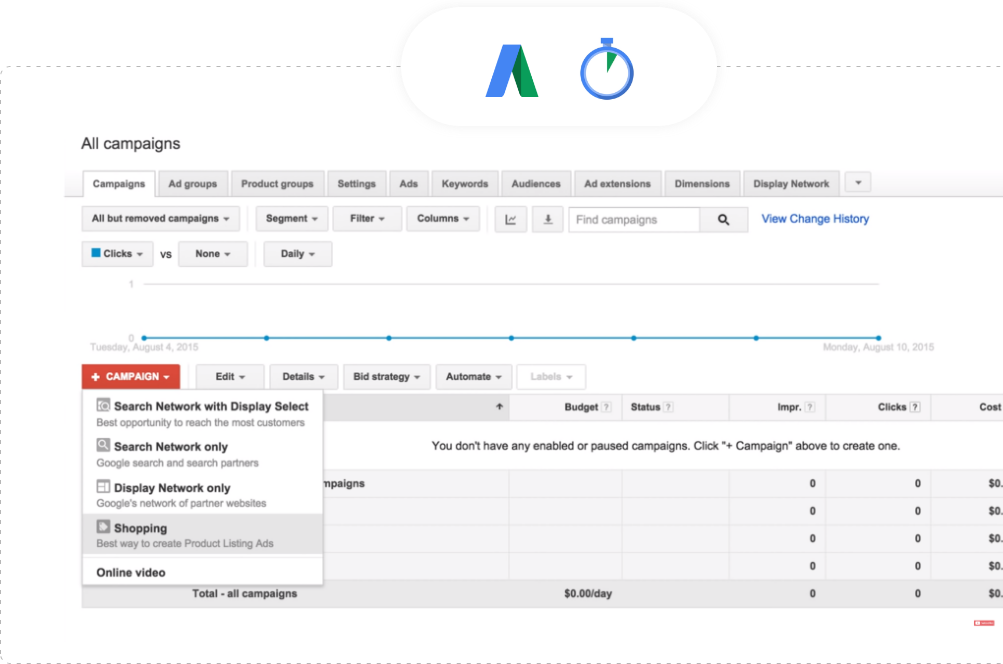The height and width of the screenshot is (664, 1003).
Task: Click the Impr. column help question mark
Action: click(810, 407)
